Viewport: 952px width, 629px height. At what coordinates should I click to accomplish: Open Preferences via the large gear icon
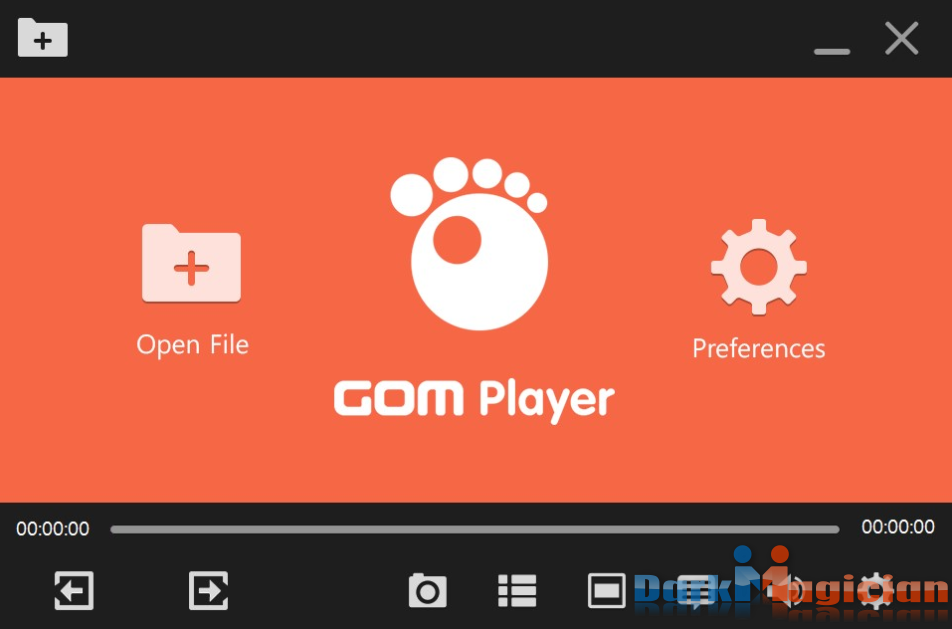(x=759, y=267)
